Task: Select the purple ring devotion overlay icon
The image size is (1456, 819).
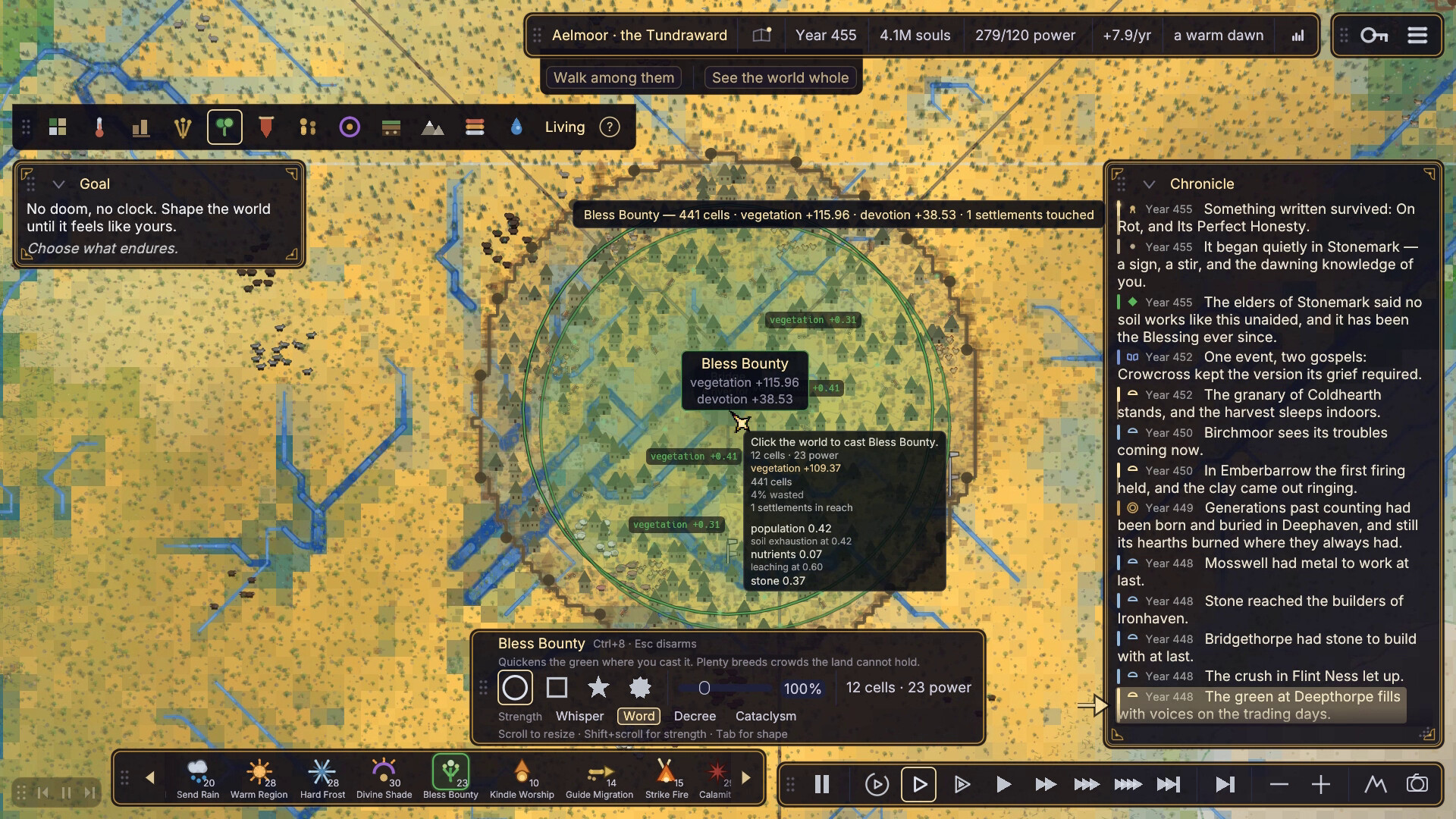Action: [350, 127]
